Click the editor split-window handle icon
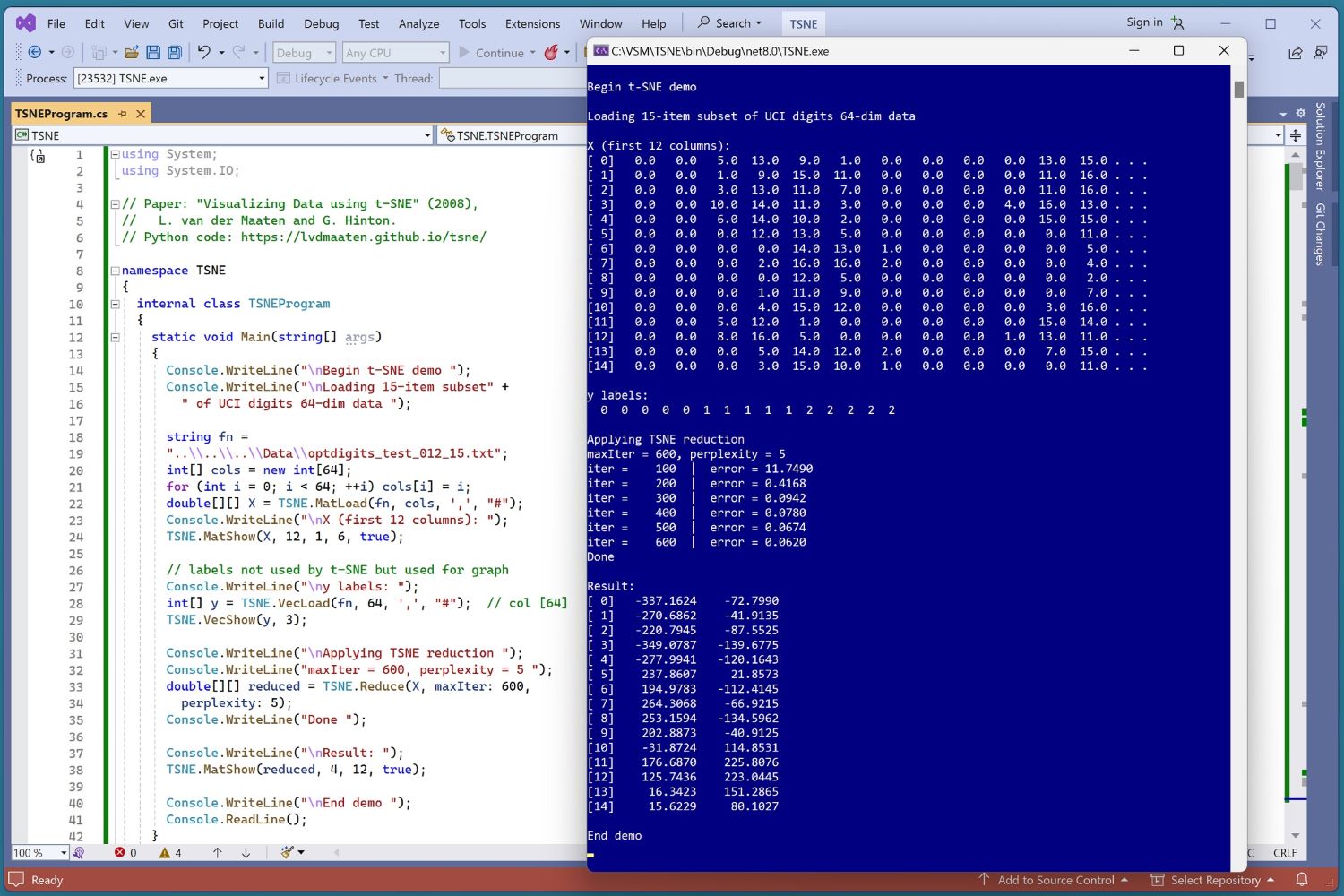 [x=1296, y=135]
